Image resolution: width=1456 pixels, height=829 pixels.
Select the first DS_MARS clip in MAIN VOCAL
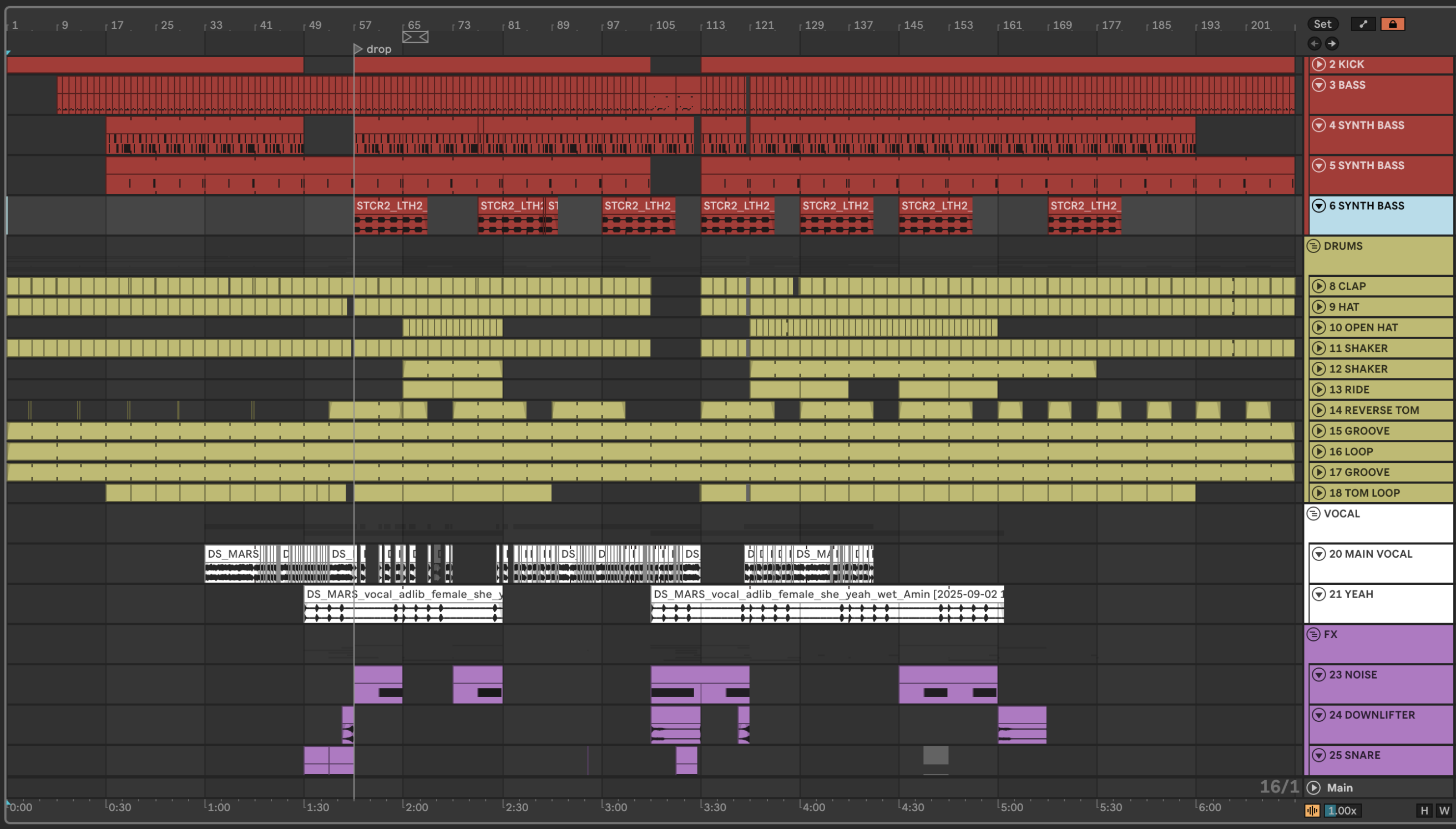click(234, 564)
